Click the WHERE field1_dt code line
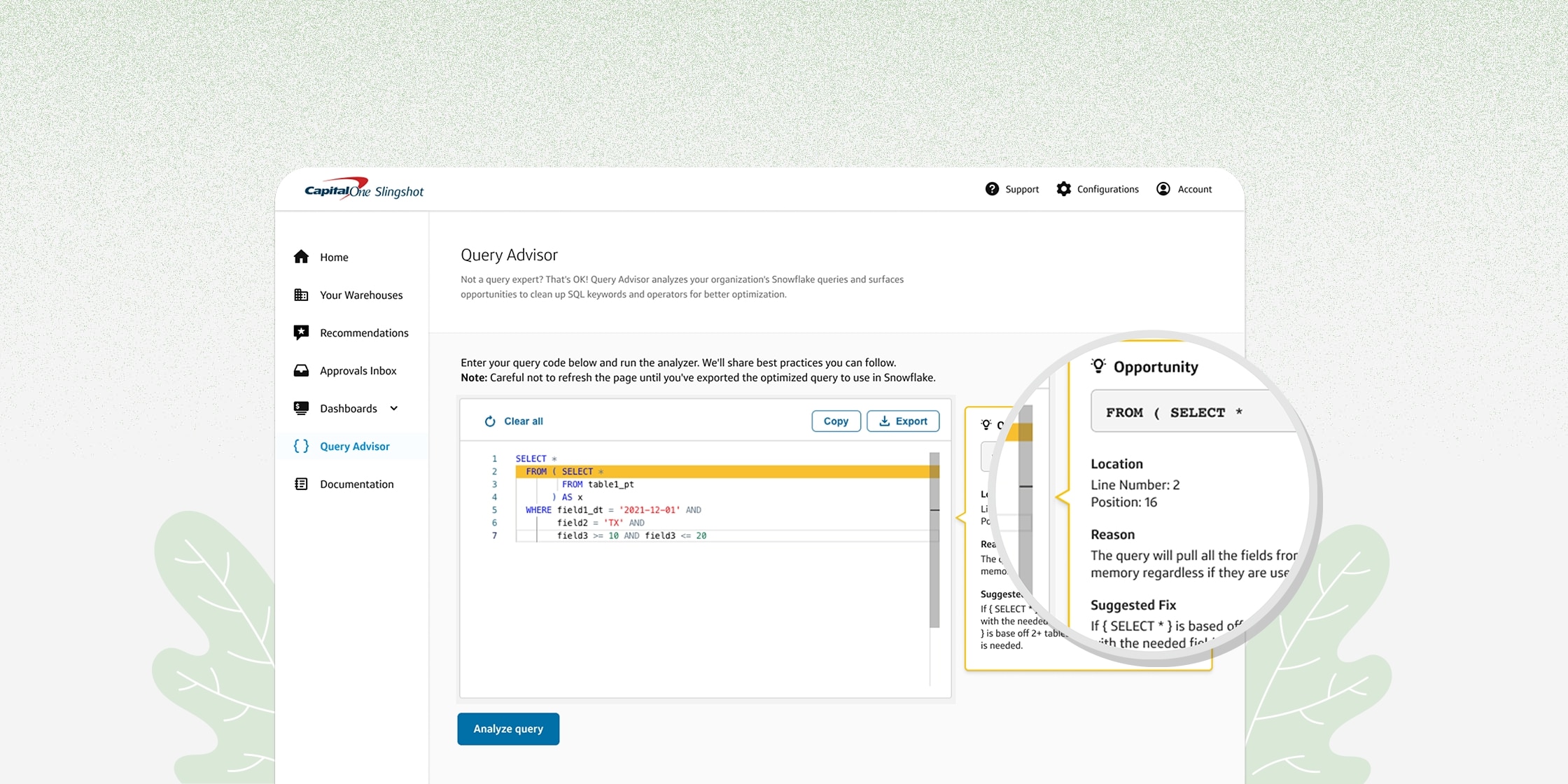The height and width of the screenshot is (784, 1568). (x=613, y=510)
